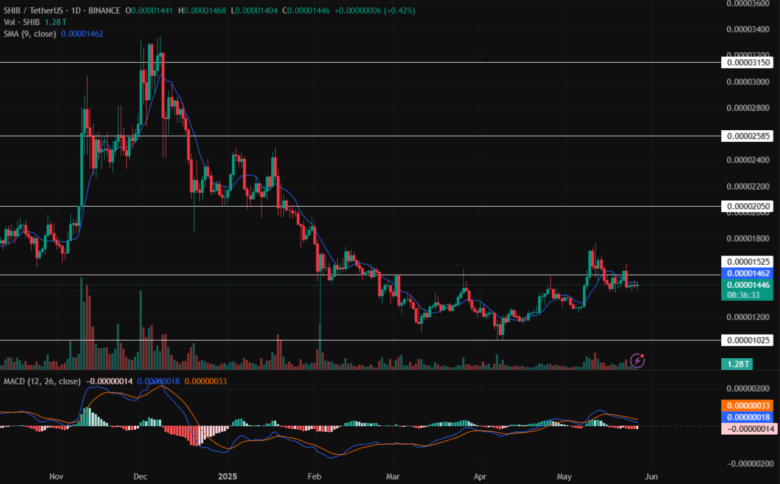Select the 0.00003150 horizontal line price label
780x484 pixels.
coord(747,63)
